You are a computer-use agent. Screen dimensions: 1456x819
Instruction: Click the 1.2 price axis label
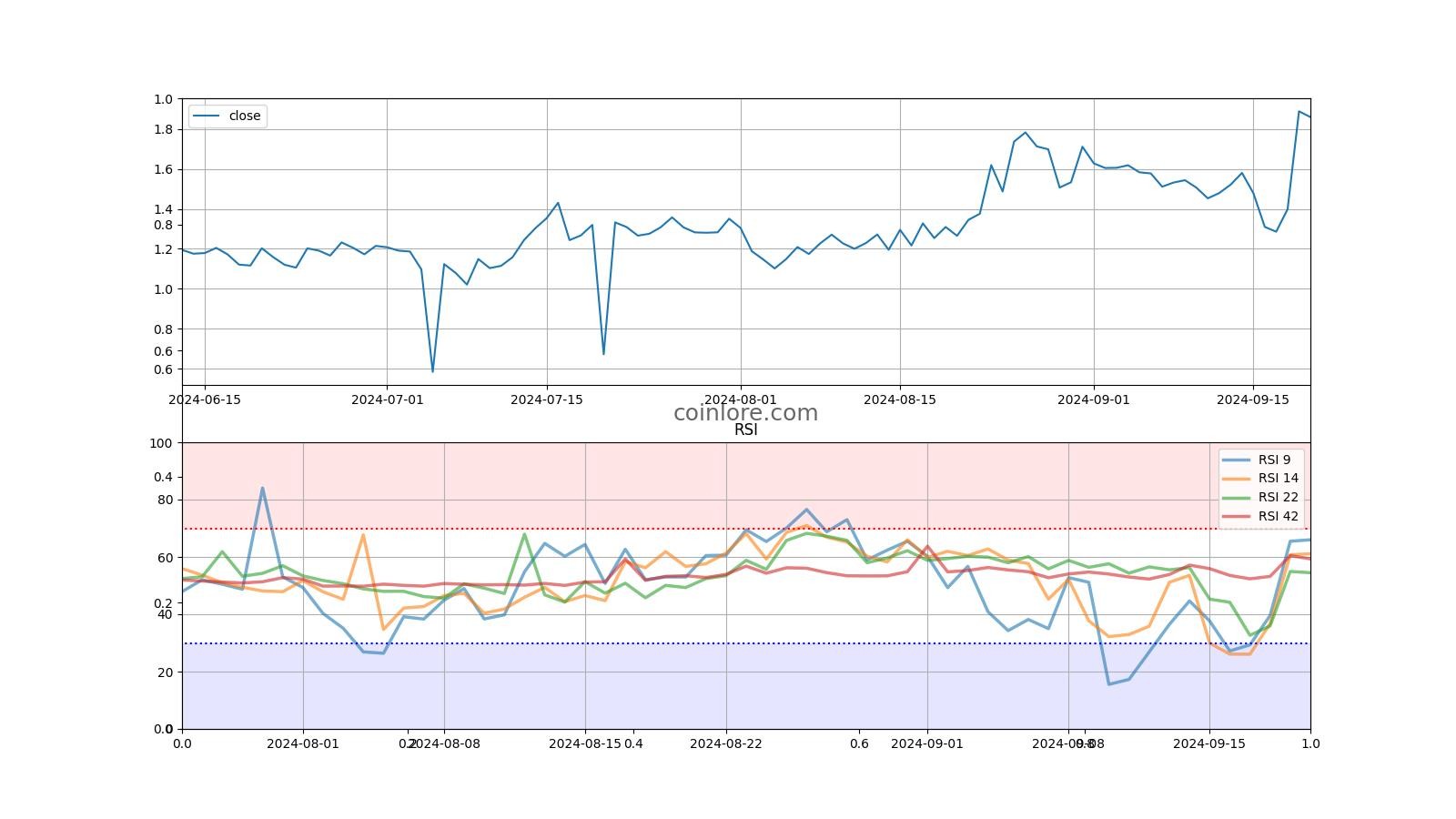point(164,249)
